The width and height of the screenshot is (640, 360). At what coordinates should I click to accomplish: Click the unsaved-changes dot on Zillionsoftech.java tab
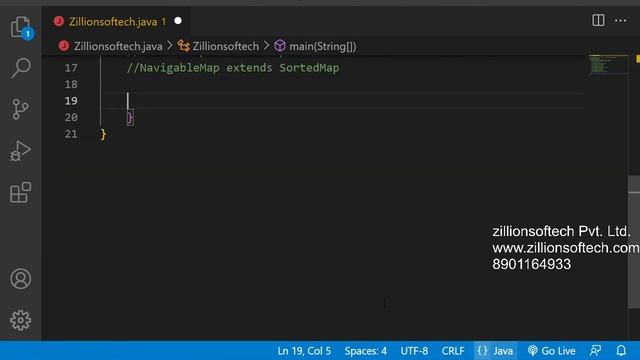pos(178,21)
